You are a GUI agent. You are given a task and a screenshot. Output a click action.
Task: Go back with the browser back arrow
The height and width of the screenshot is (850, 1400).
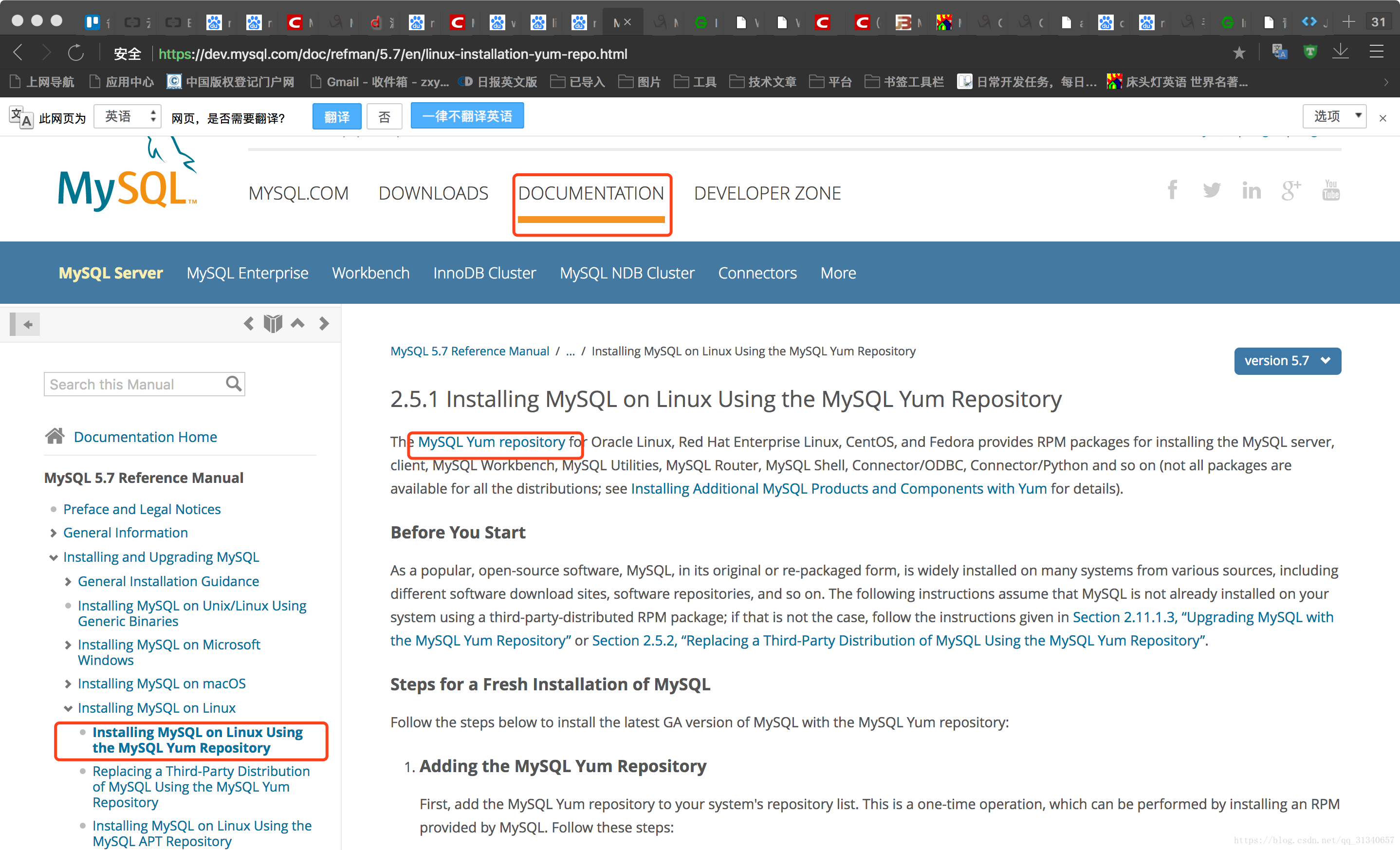click(x=18, y=54)
